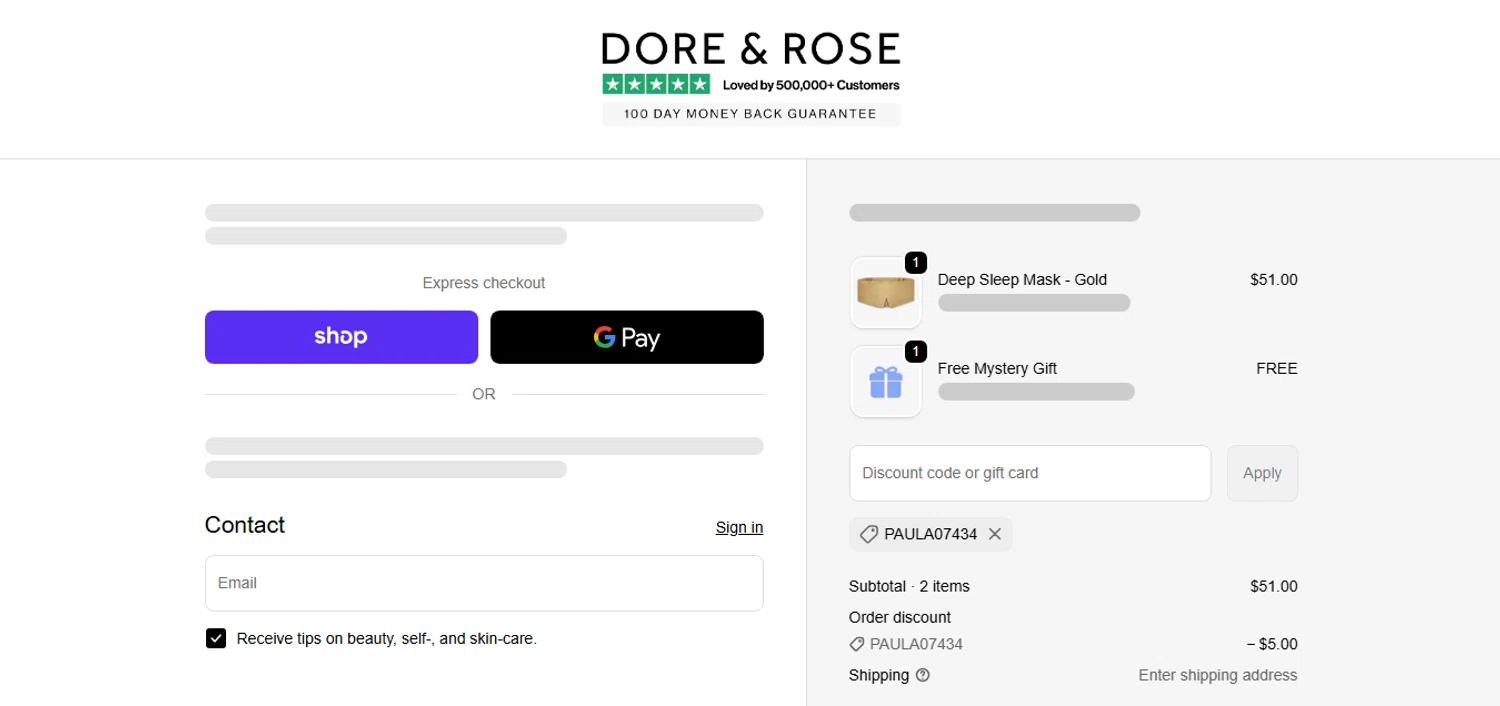
Task: Remove the PAULA07434 discount code
Action: coord(995,534)
